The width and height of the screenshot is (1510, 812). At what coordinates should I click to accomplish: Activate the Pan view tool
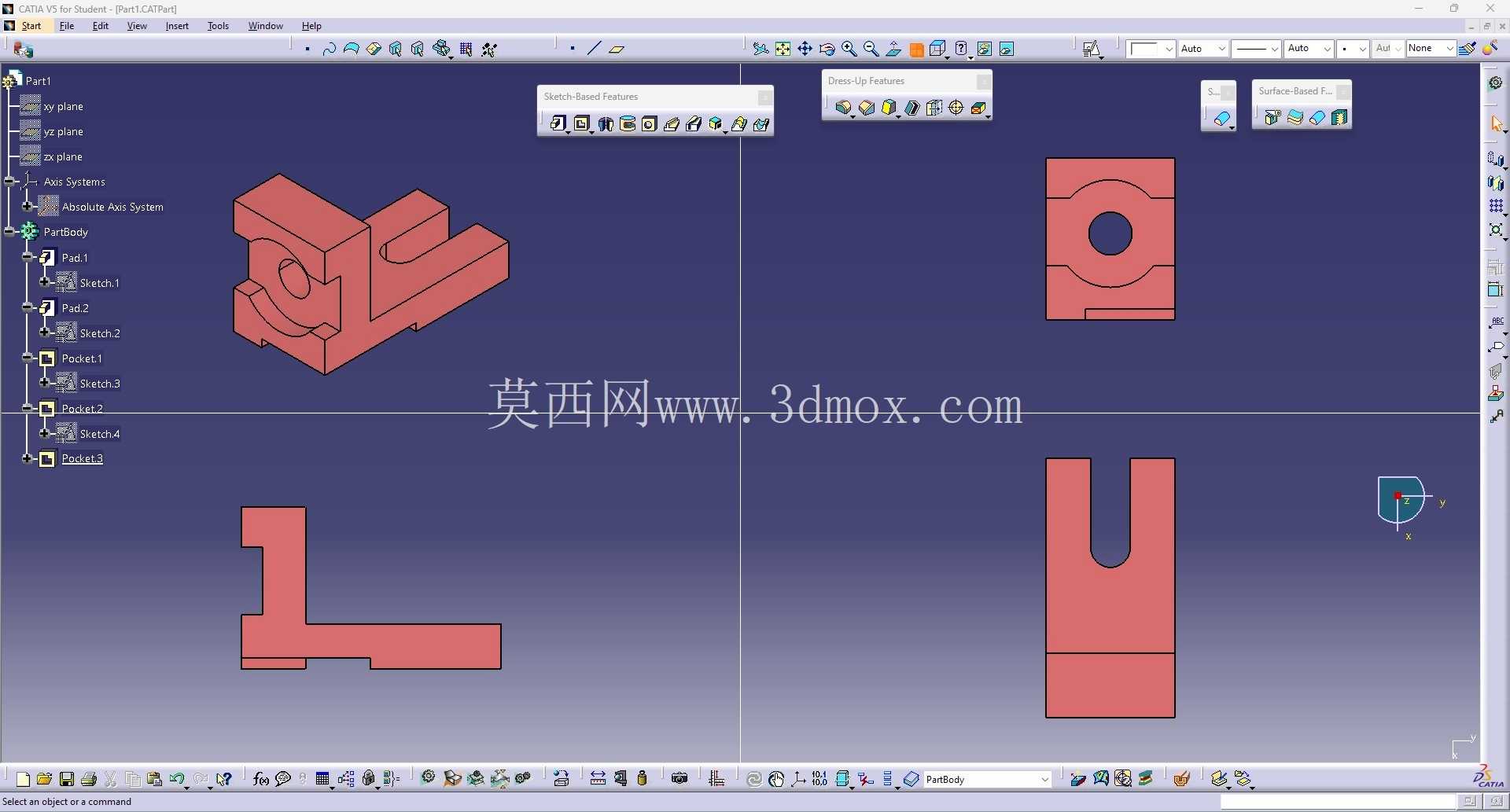805,49
